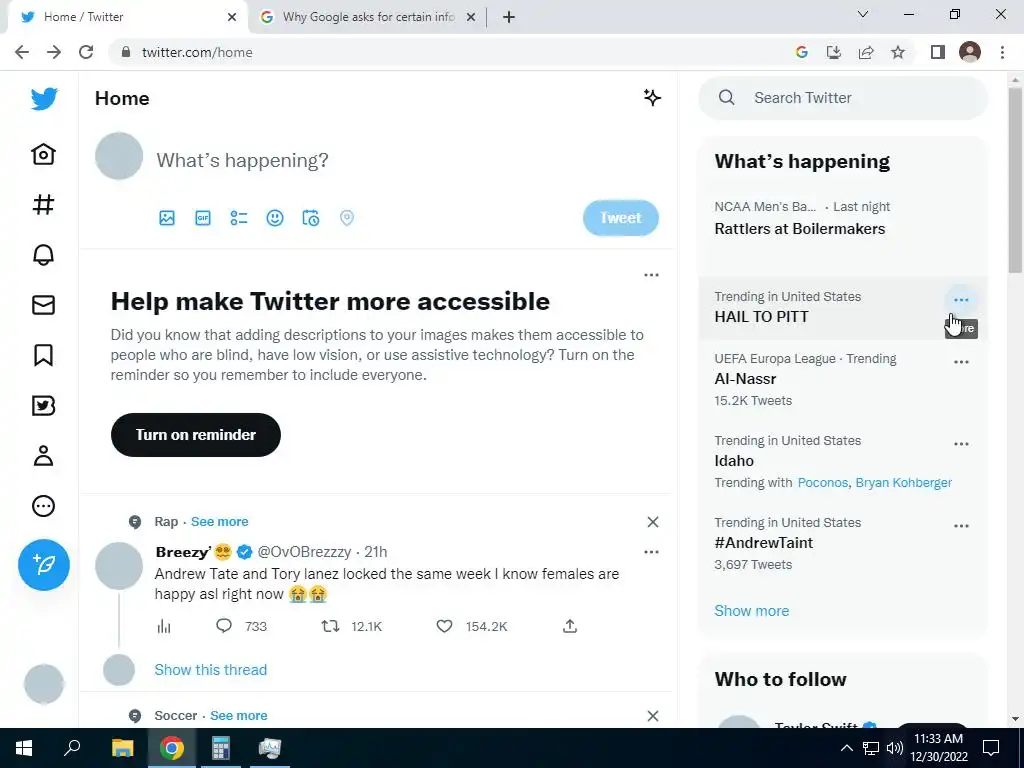1024x768 pixels.
Task: Open Profile person icon
Action: coord(44,456)
